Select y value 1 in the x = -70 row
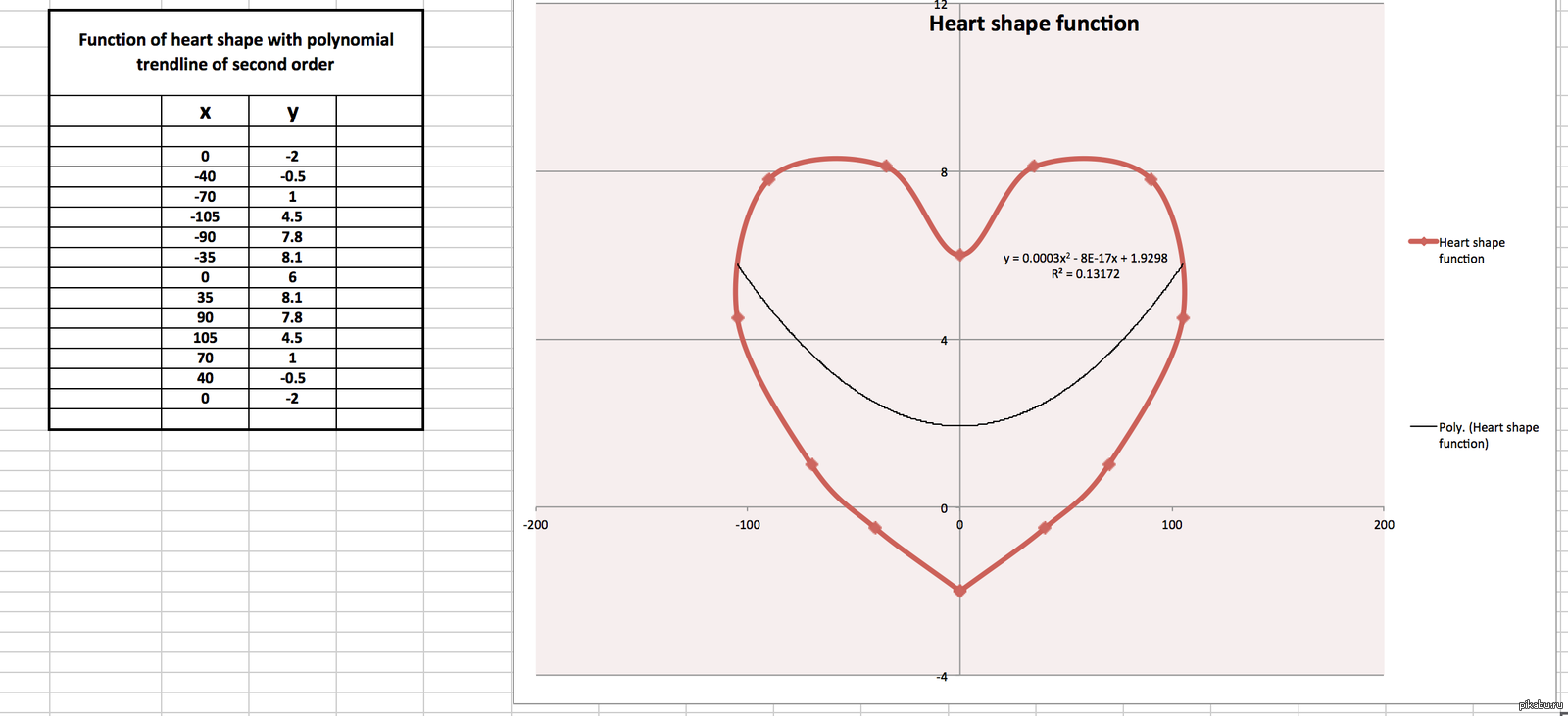 (x=292, y=197)
